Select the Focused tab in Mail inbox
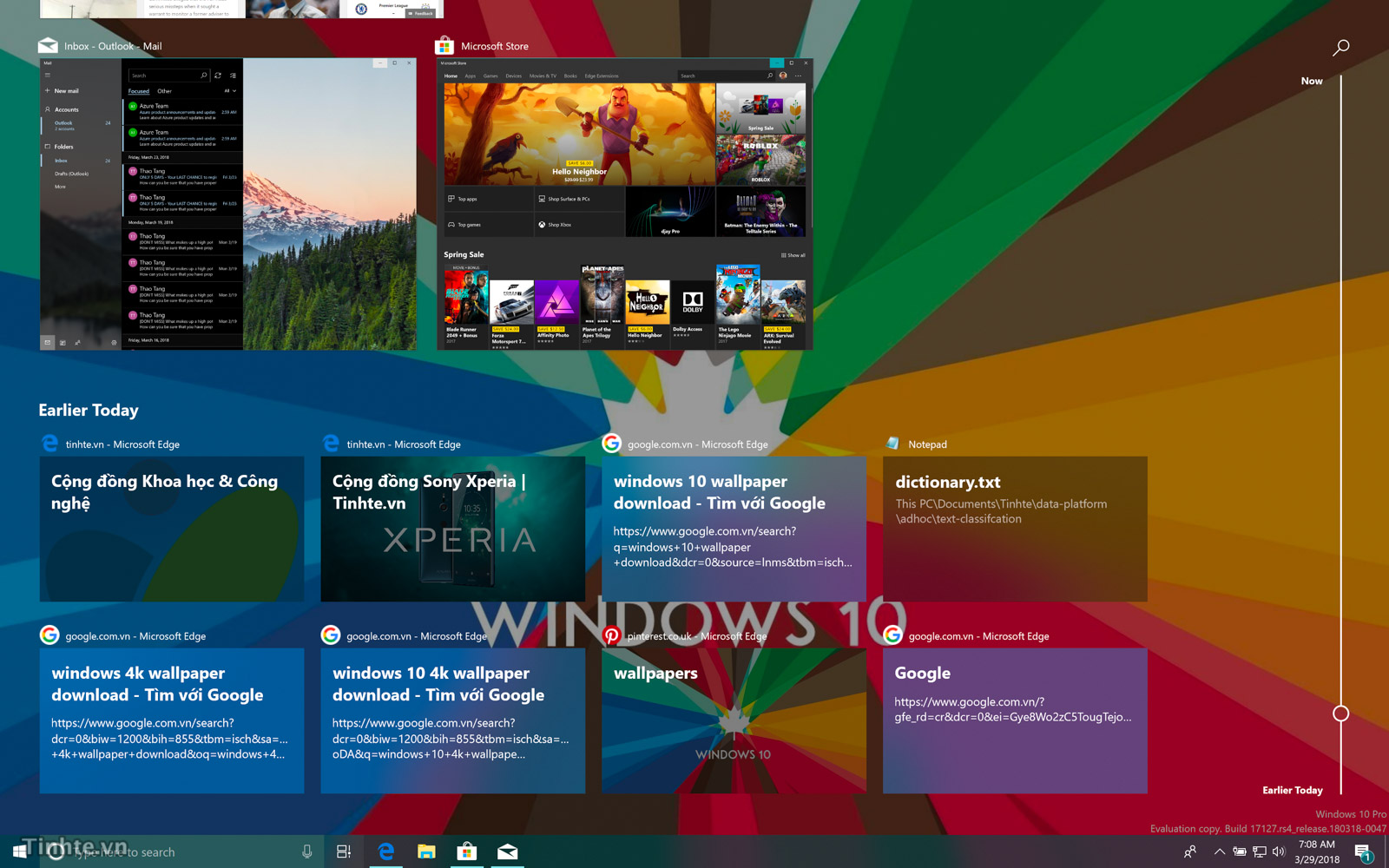 pos(139,90)
